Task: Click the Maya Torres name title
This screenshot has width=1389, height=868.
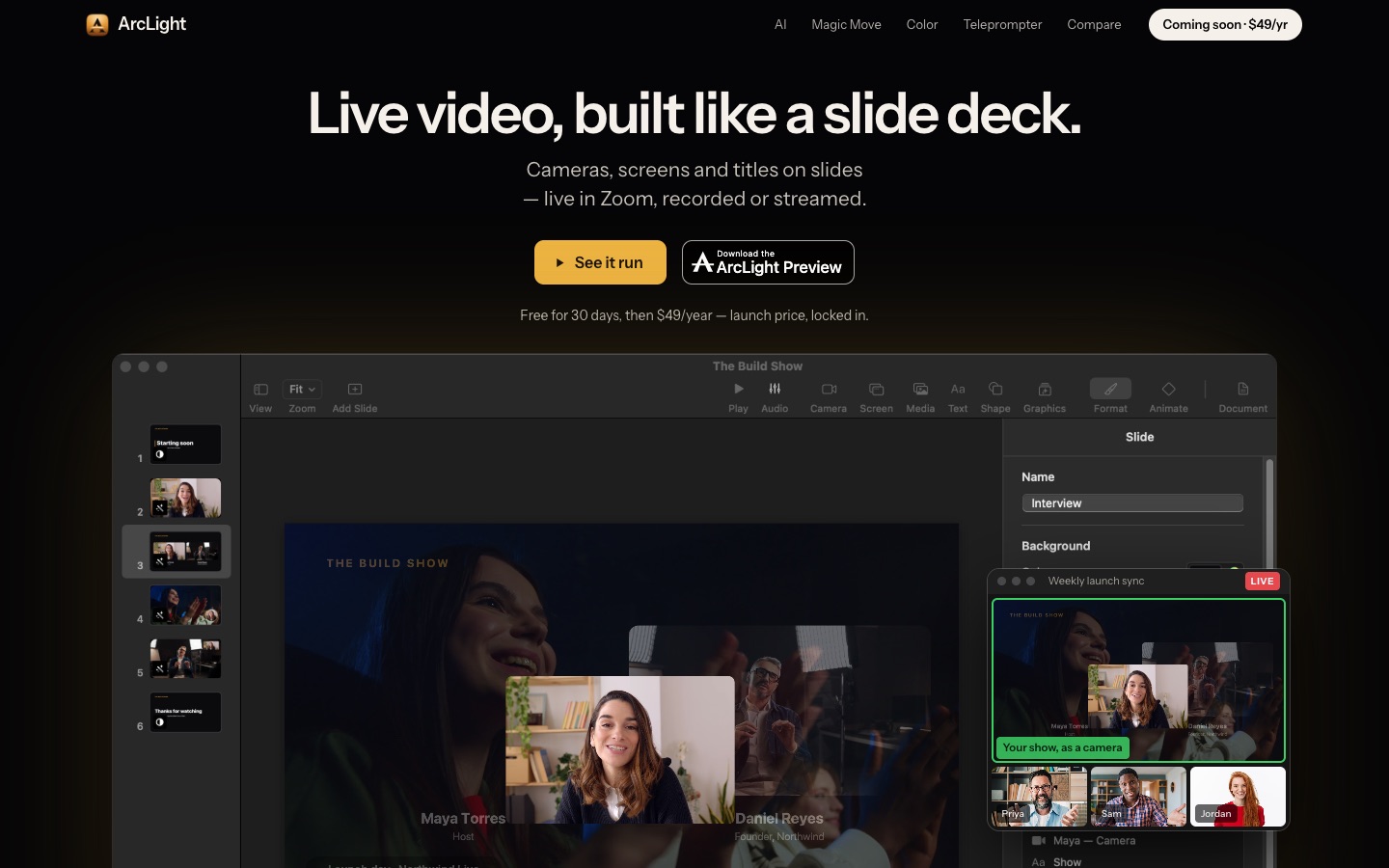Action: point(463,819)
